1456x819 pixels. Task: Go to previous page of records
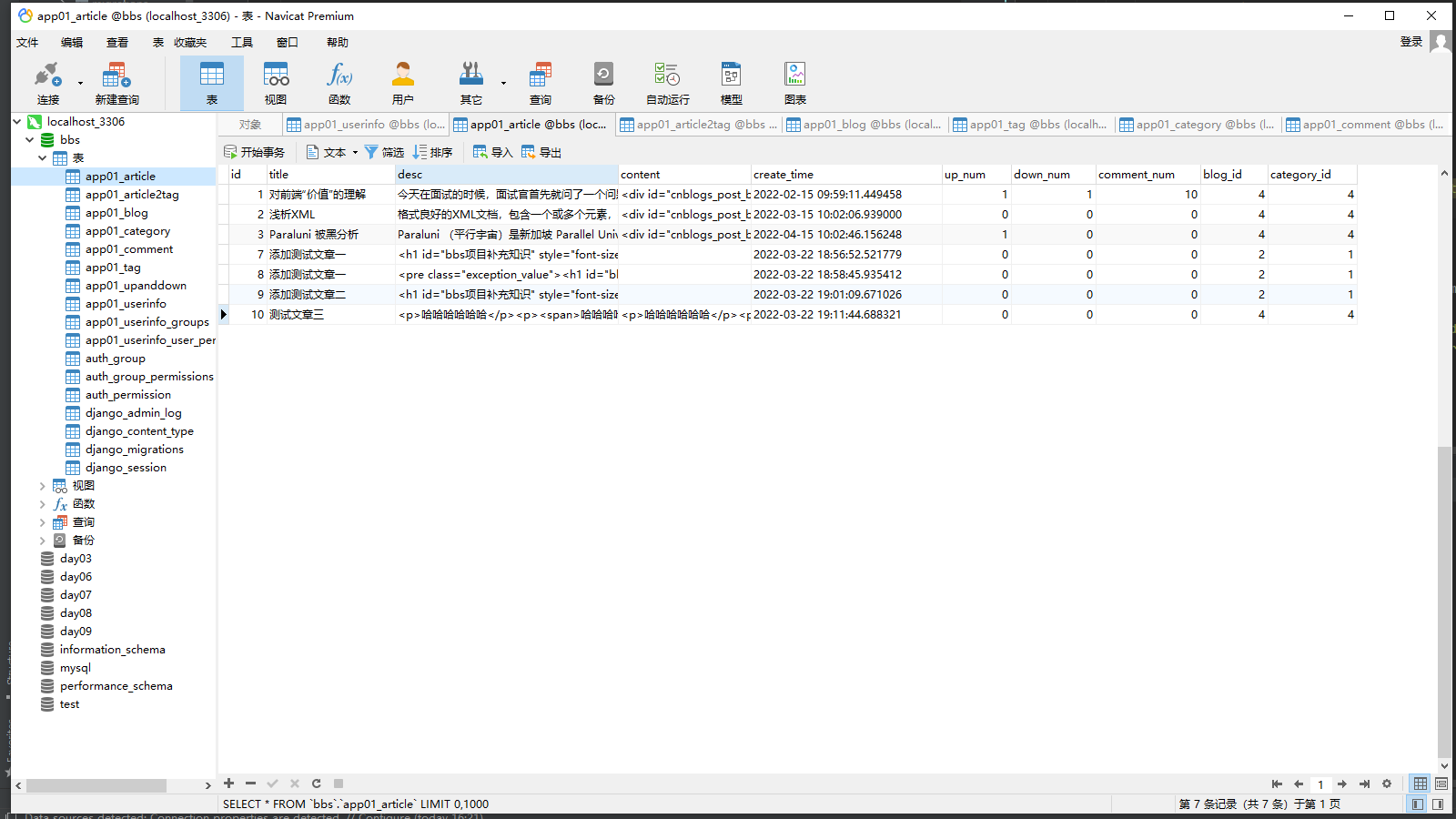pos(1299,784)
